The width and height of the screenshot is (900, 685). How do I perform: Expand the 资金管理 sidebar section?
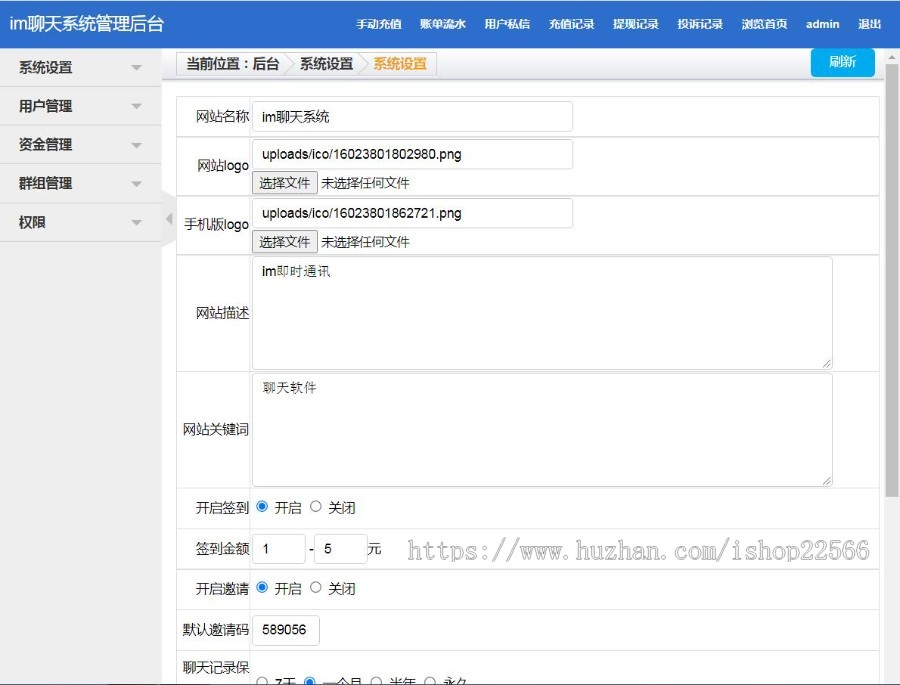point(80,144)
